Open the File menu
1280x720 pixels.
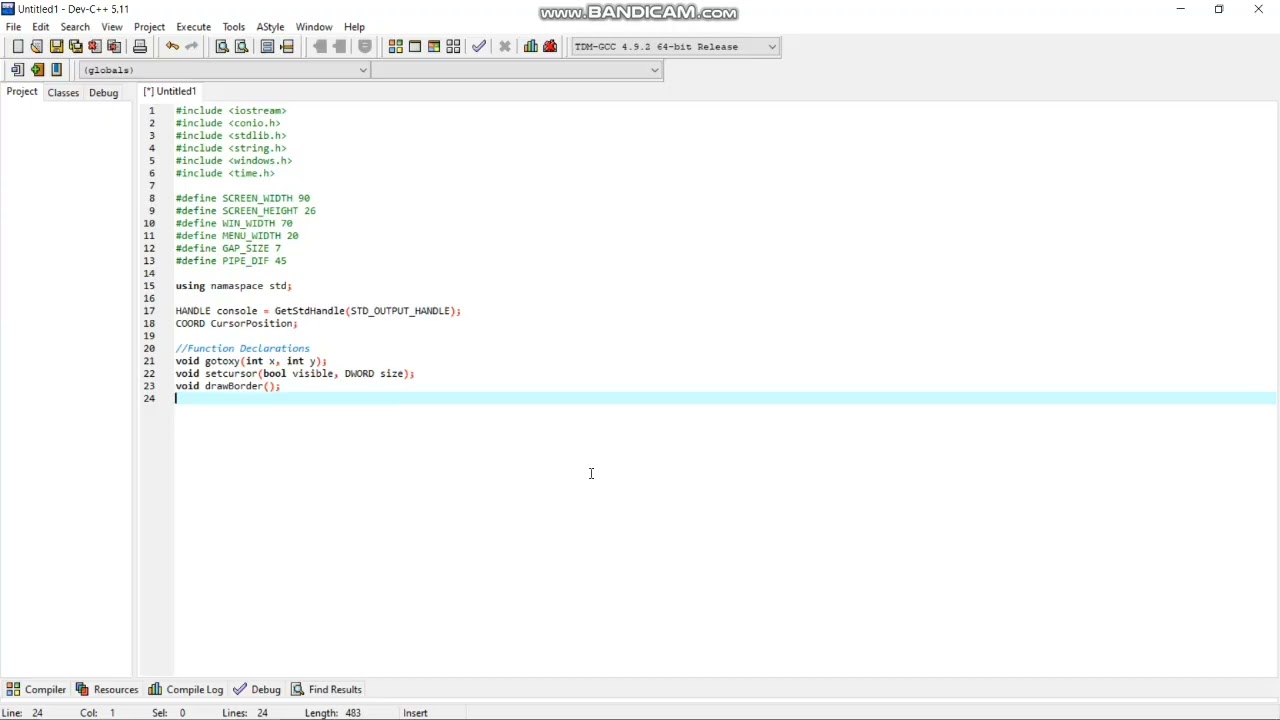13,27
